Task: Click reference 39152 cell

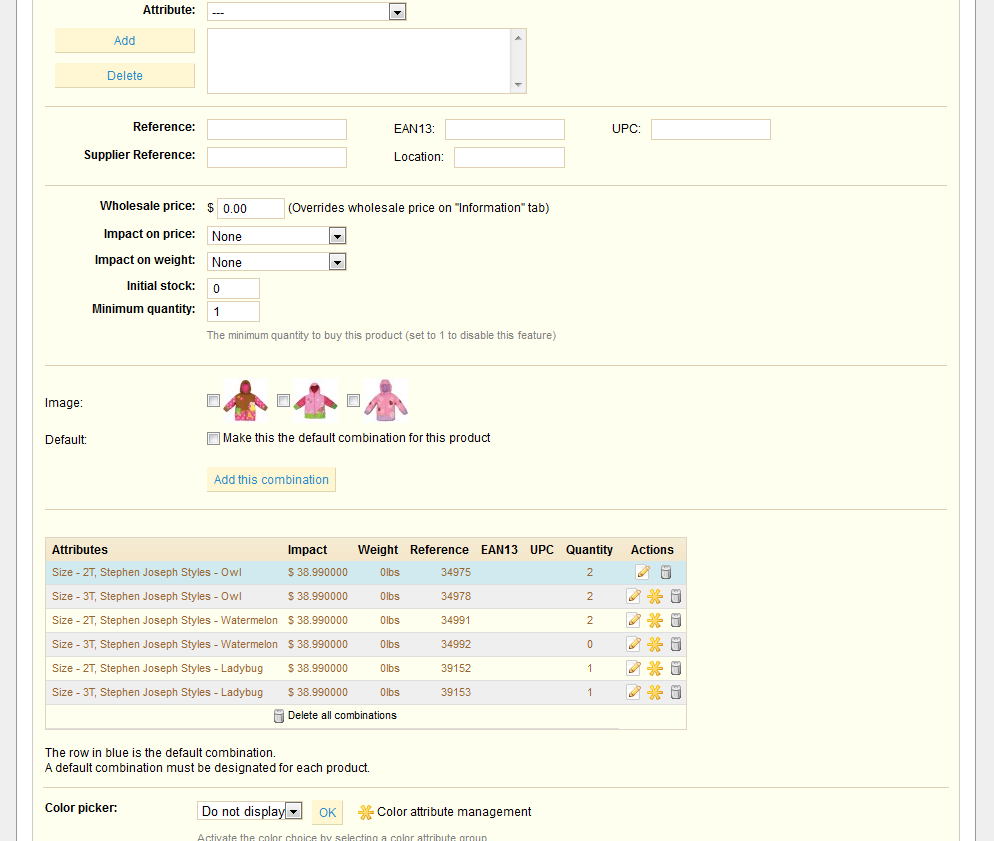Action: click(456, 668)
